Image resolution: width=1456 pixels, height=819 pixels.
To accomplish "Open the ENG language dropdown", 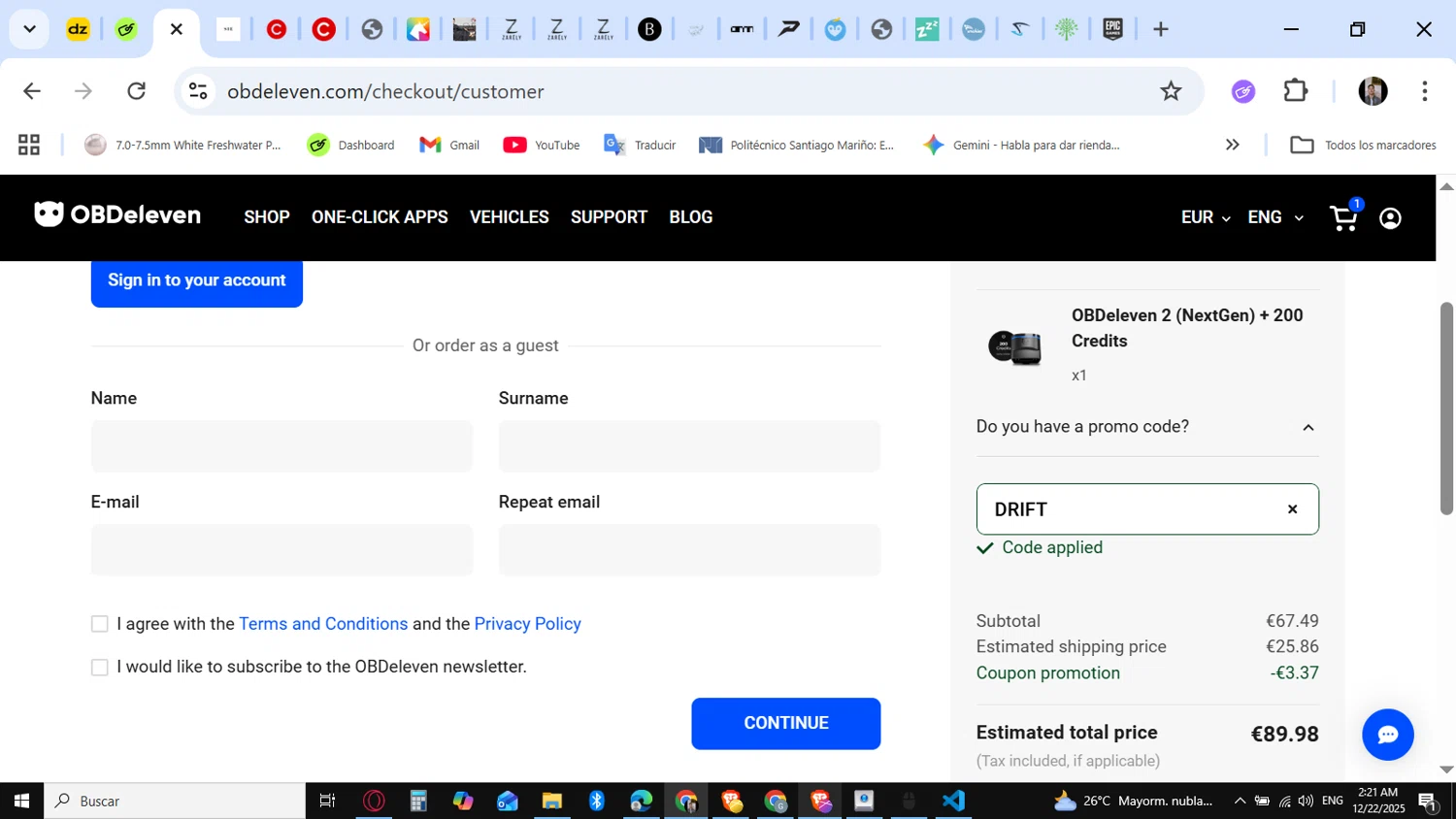I will click(x=1274, y=217).
